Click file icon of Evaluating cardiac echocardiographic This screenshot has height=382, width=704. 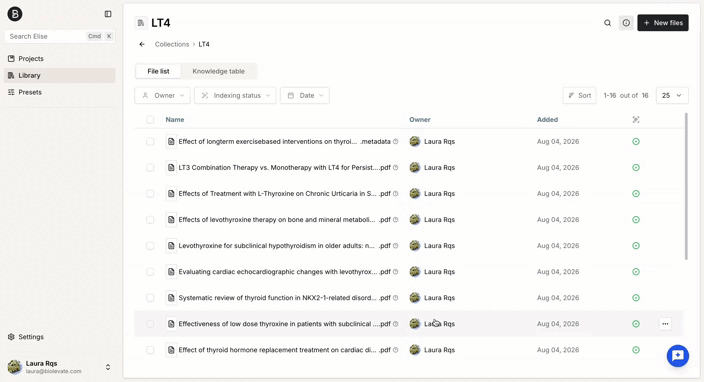[171, 272]
